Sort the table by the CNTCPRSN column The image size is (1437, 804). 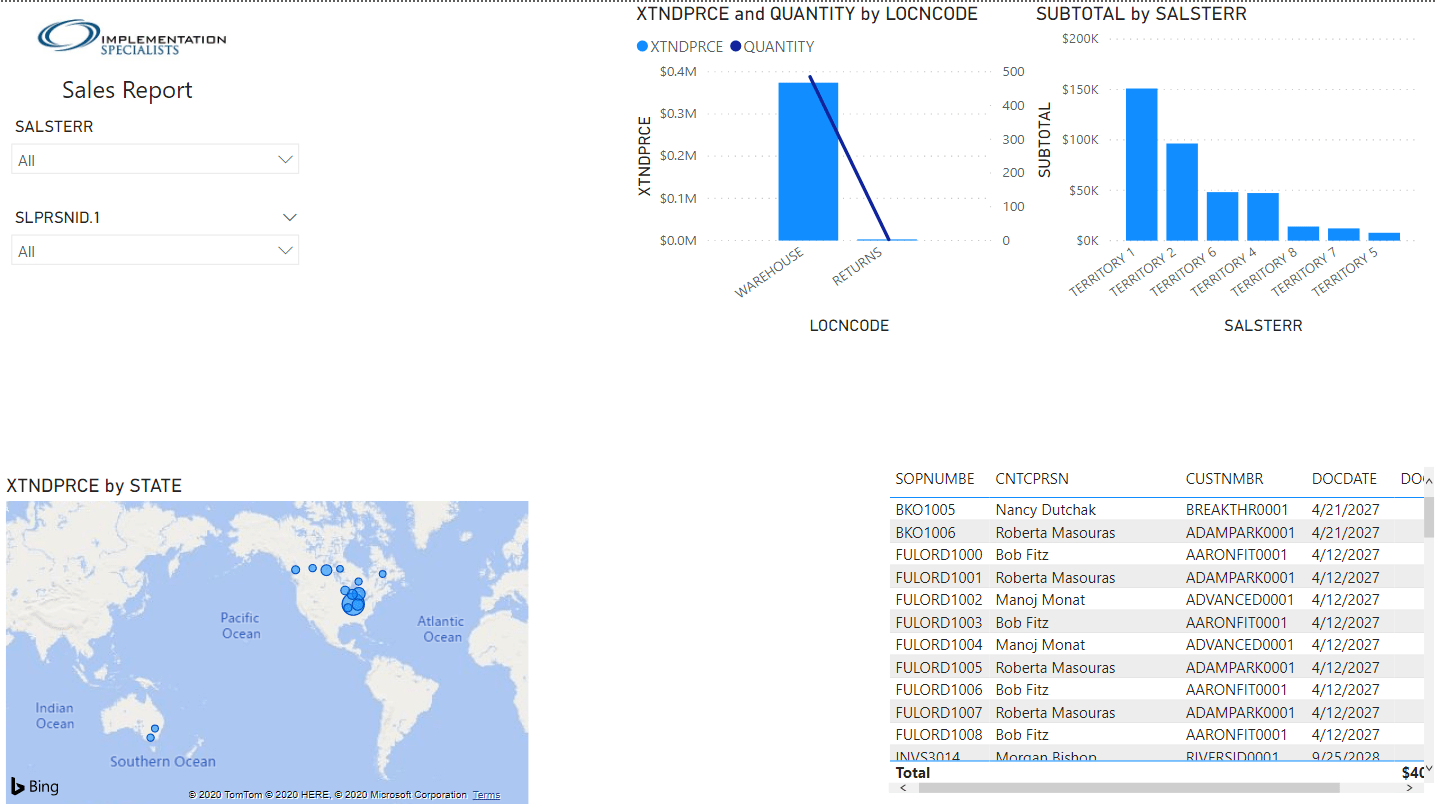point(1032,479)
